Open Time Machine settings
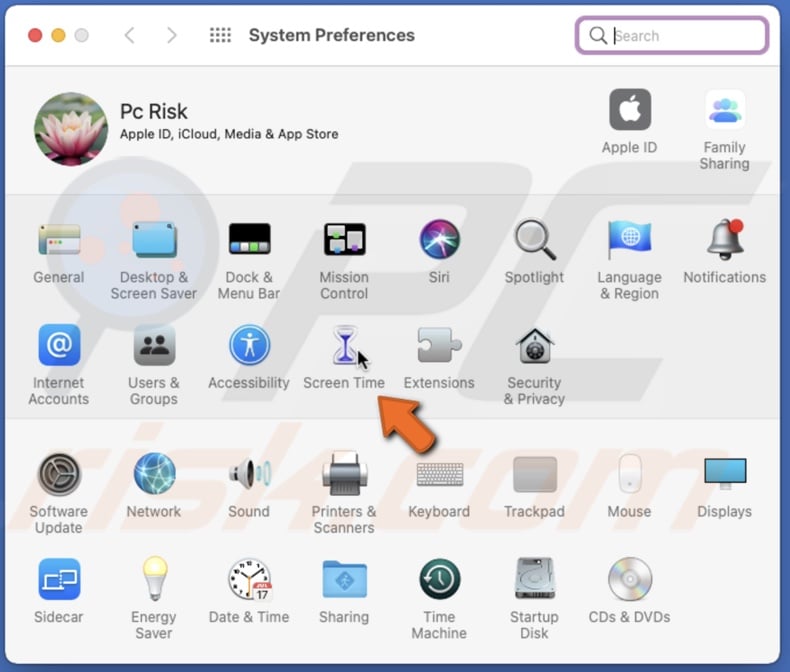This screenshot has width=790, height=672. (439, 581)
